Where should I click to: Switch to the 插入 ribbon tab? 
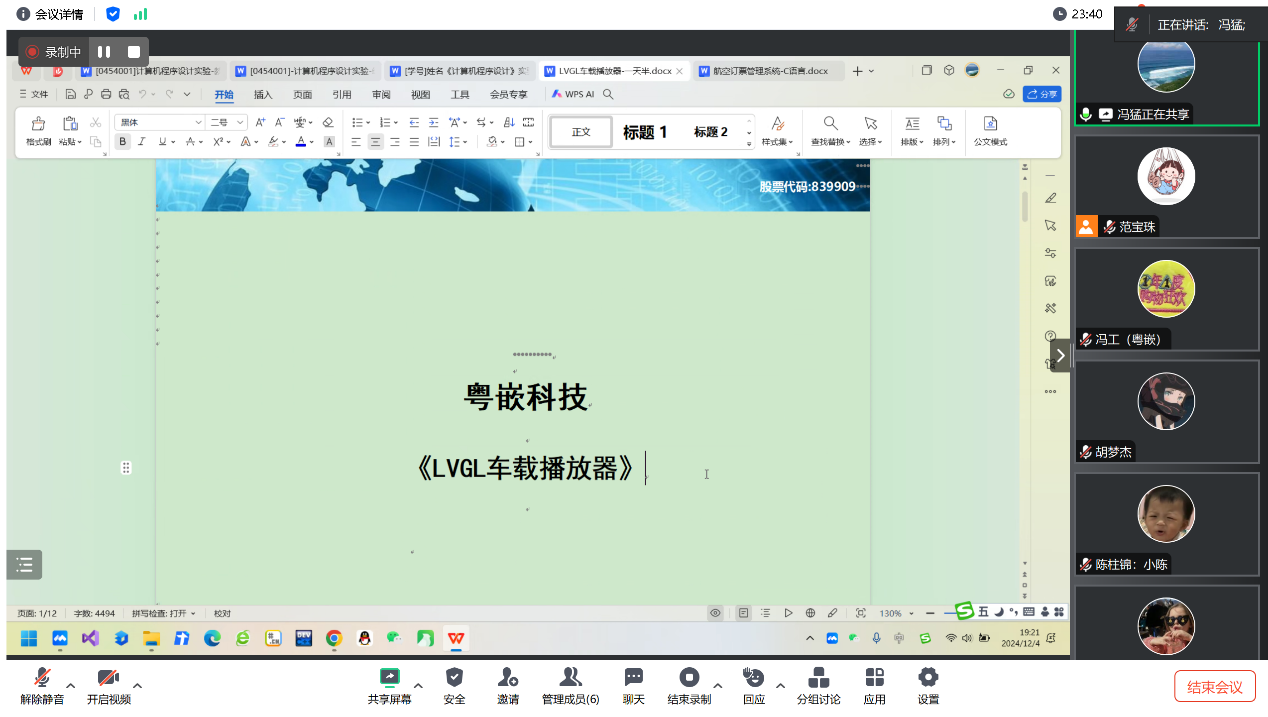(263, 95)
